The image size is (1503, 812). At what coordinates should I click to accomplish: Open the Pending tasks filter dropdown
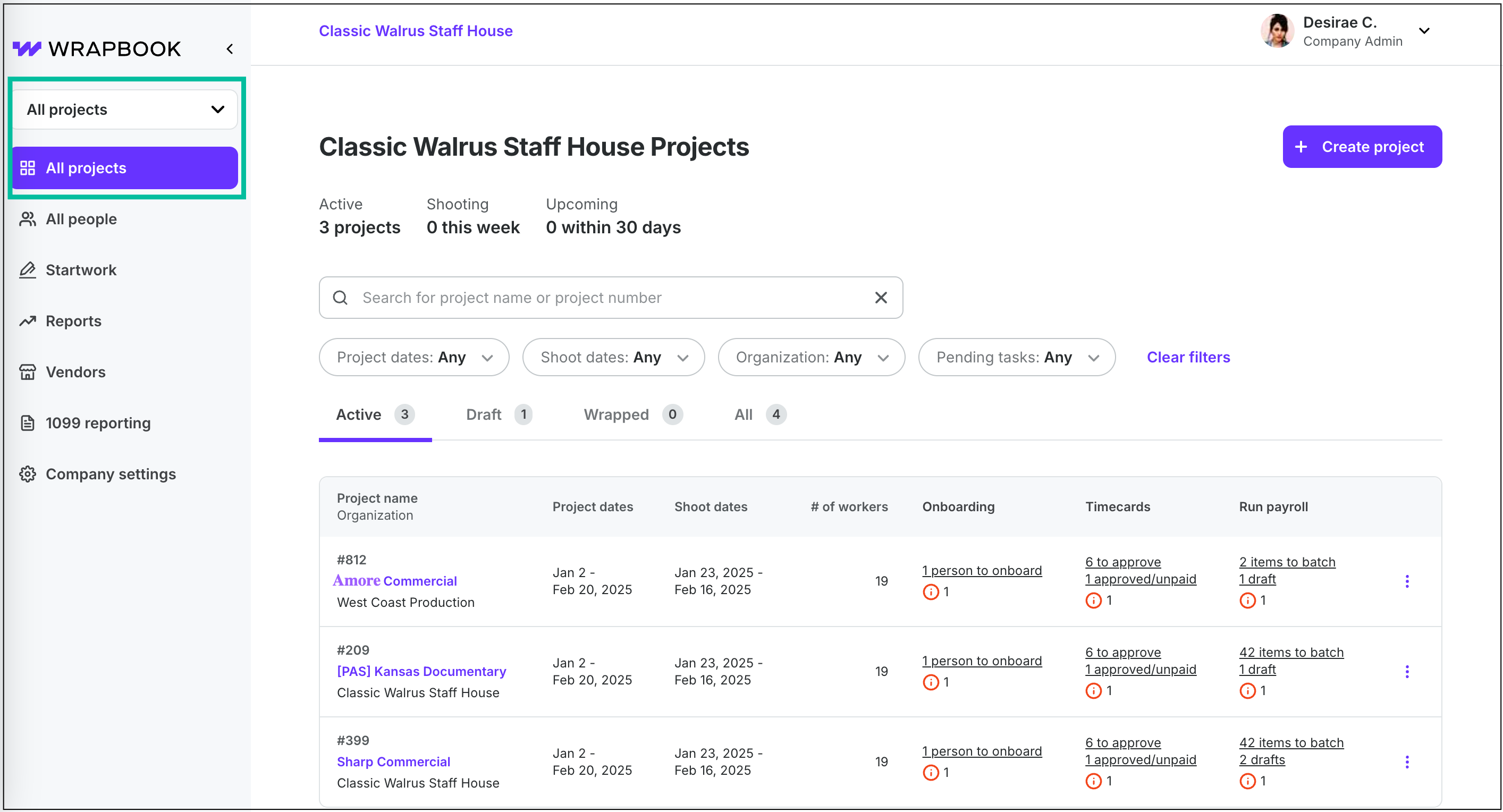[1016, 358]
